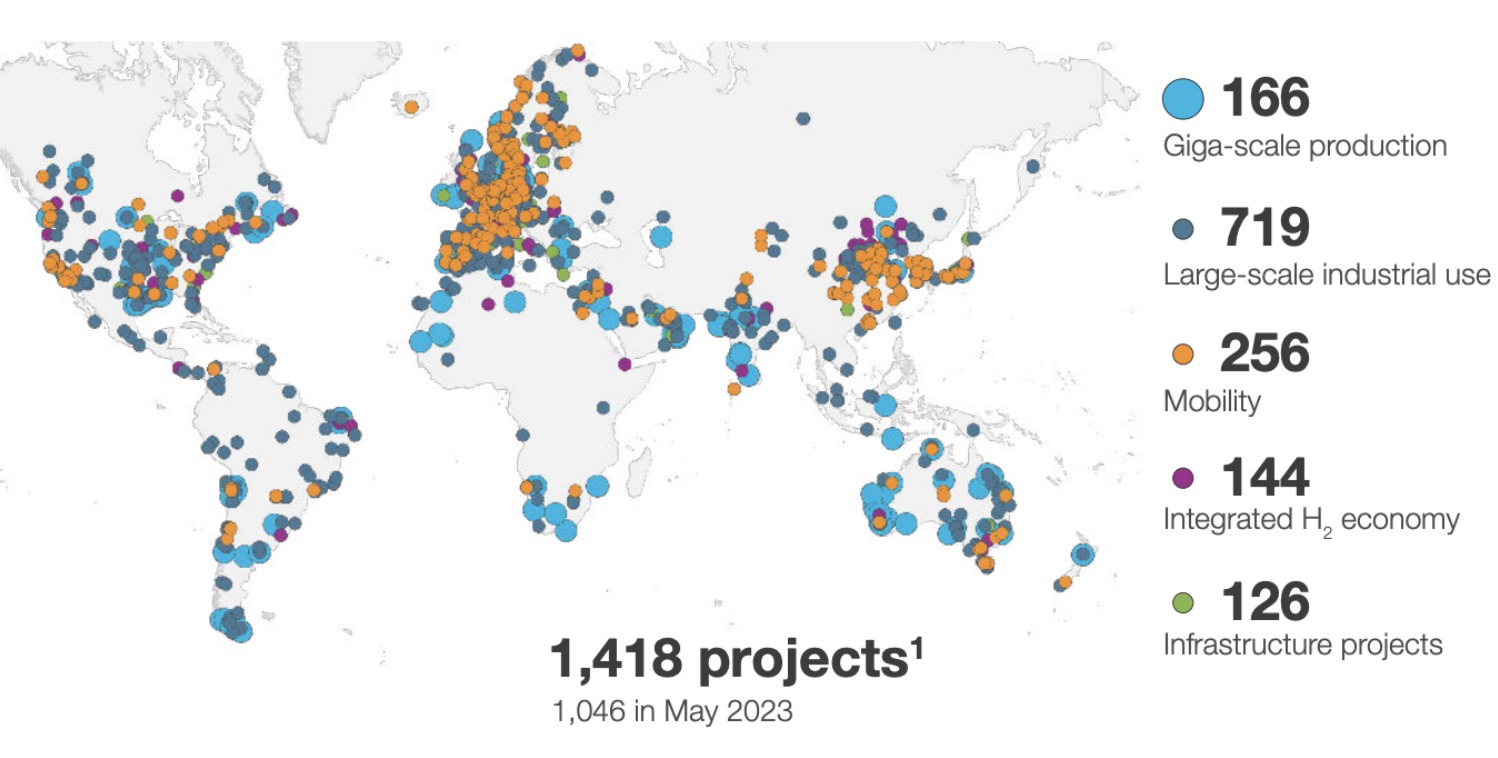The height and width of the screenshot is (758, 1498).
Task: Click the number 166 in the legend
Action: (1264, 99)
